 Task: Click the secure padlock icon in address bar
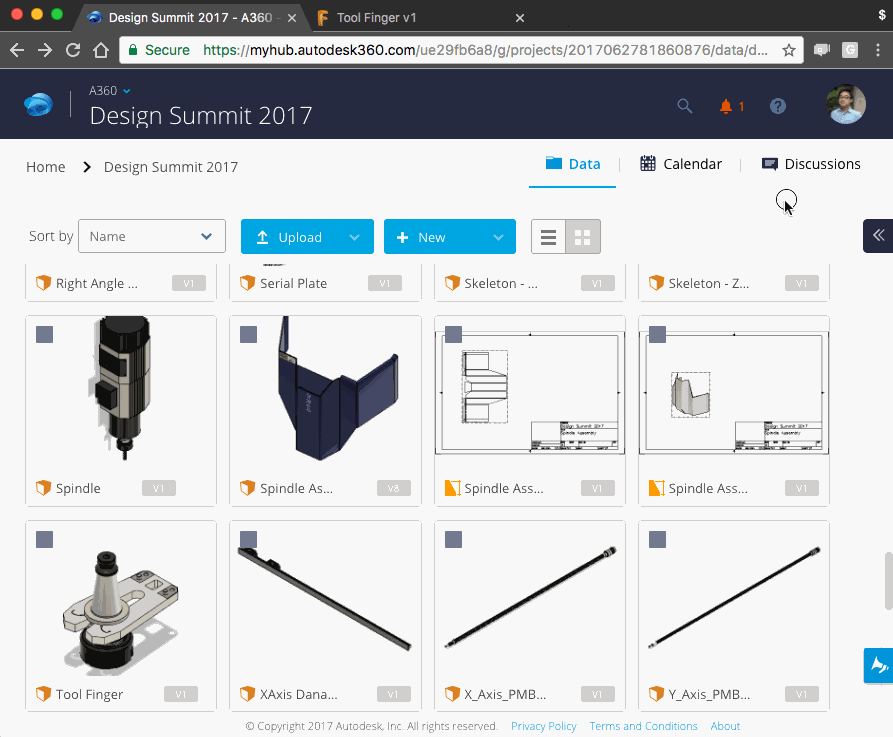[x=133, y=50]
